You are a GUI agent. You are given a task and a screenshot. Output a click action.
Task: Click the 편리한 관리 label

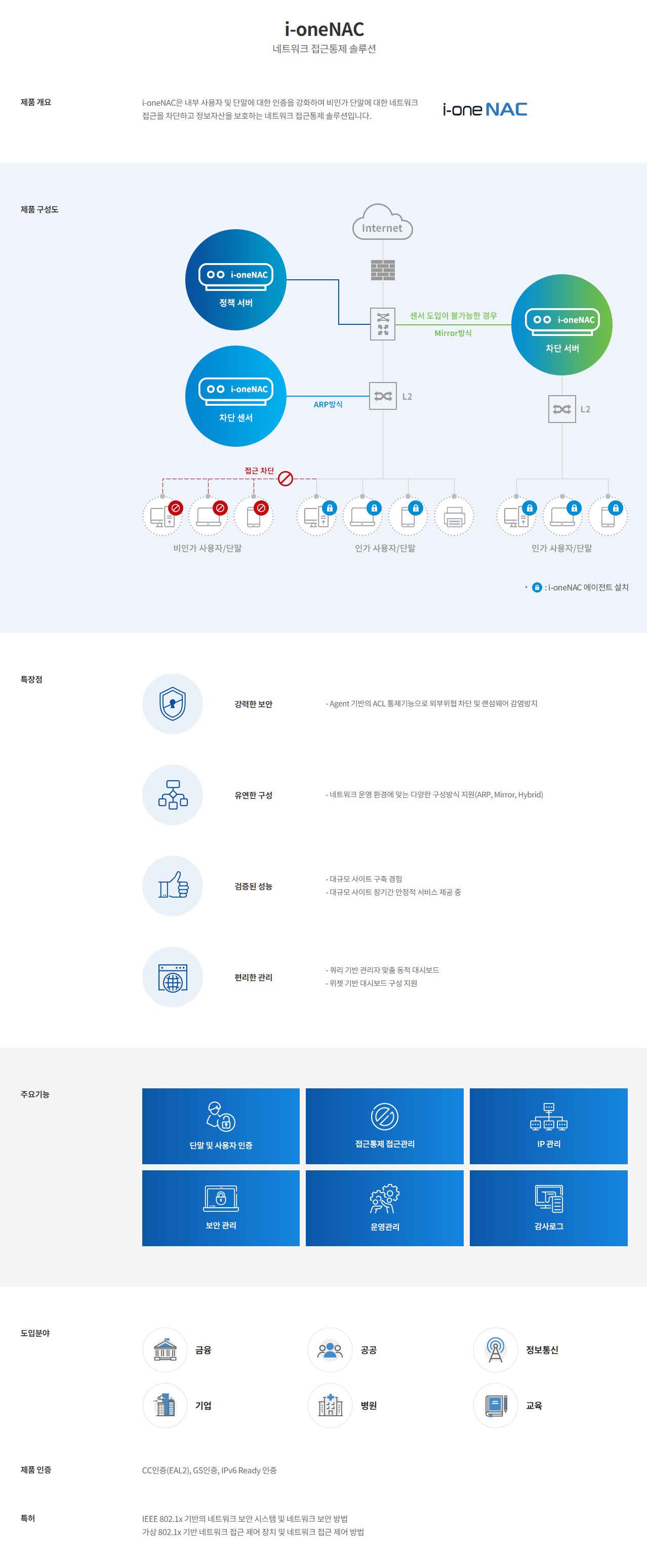tap(254, 978)
